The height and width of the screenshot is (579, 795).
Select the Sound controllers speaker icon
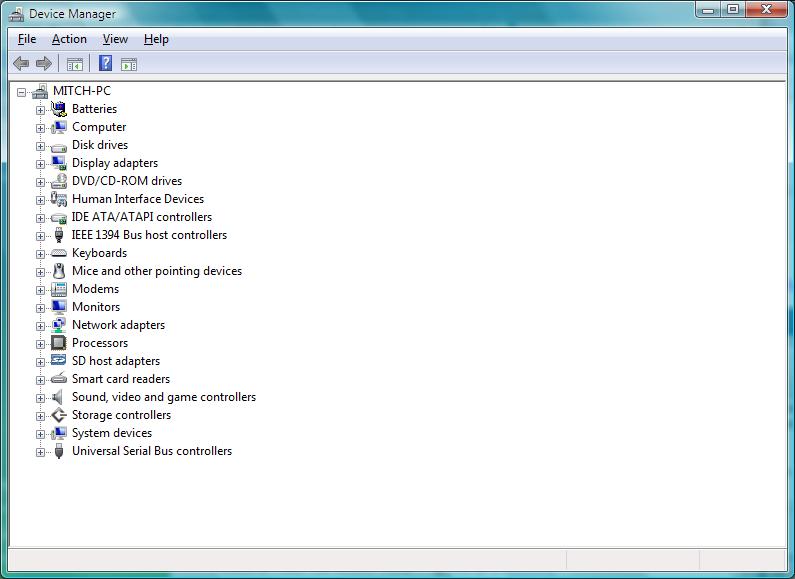tap(58, 397)
